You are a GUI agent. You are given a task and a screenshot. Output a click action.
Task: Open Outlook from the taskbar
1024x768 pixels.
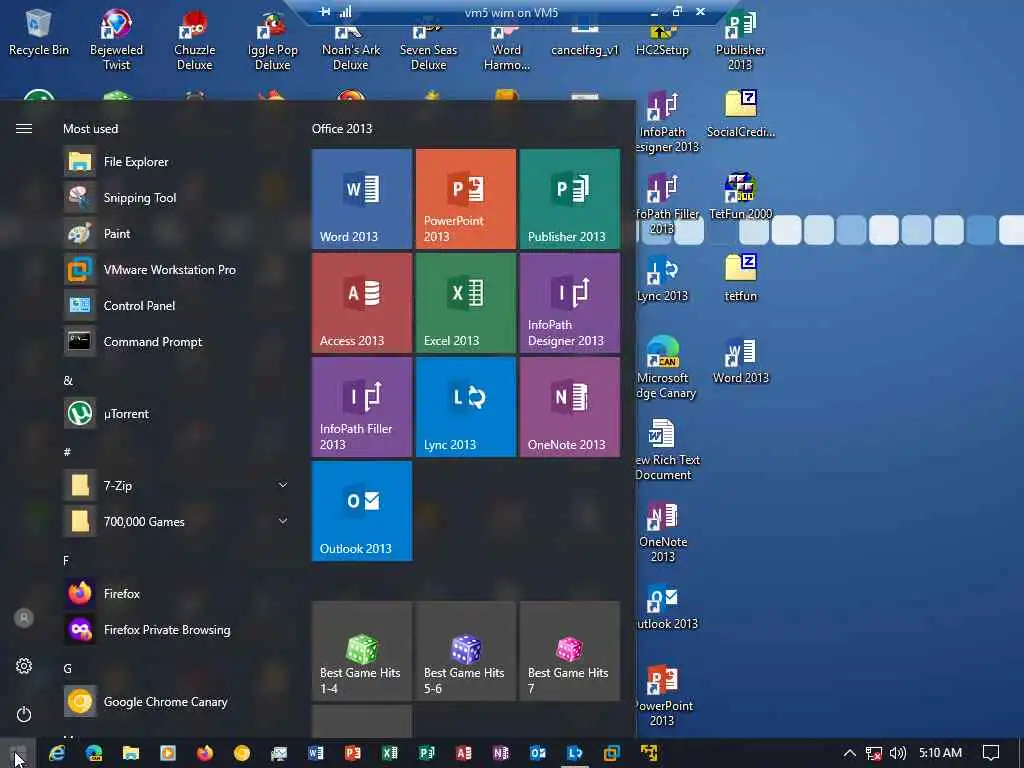click(x=537, y=753)
